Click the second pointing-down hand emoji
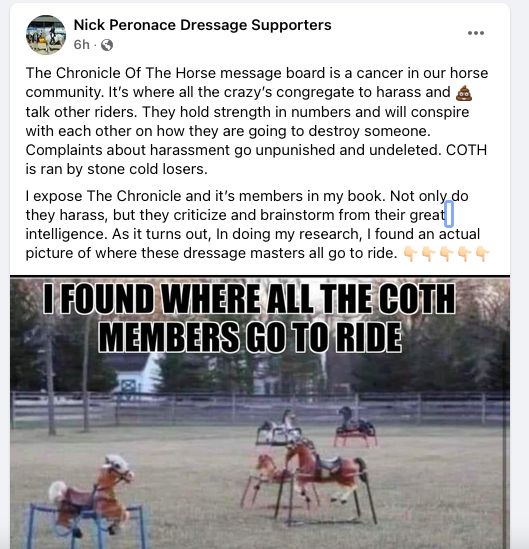This screenshot has height=549, width=529. tap(429, 253)
